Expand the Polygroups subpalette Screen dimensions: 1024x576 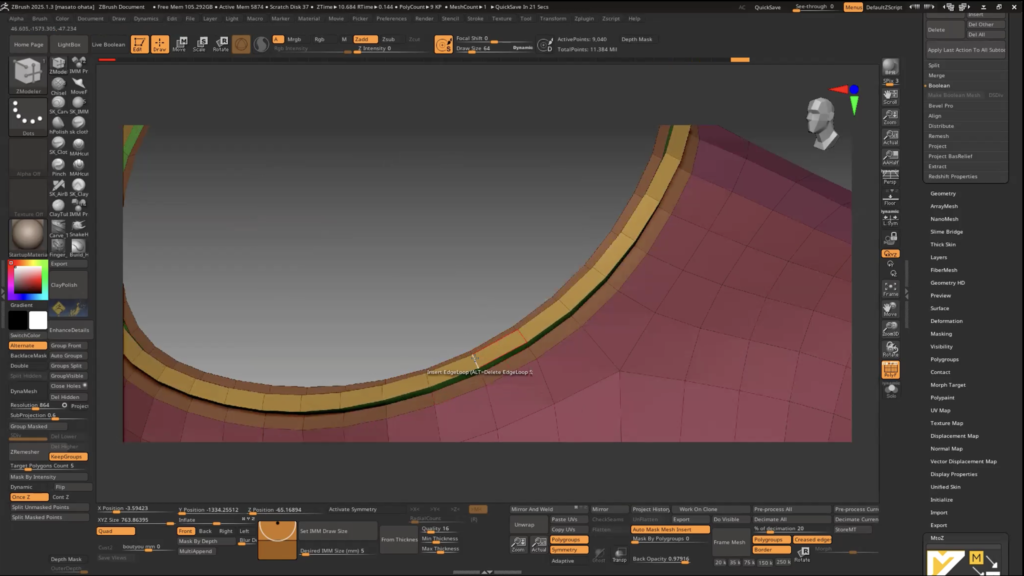click(944, 359)
